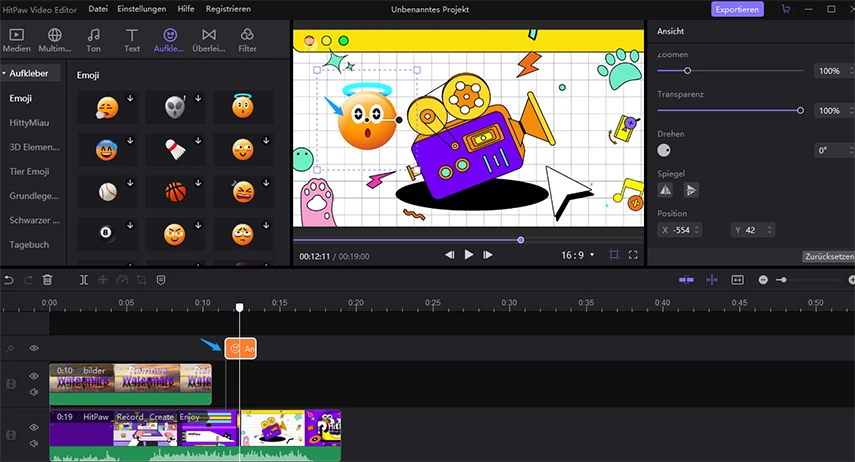Select the baseball sticker
855x462 pixels.
107,191
